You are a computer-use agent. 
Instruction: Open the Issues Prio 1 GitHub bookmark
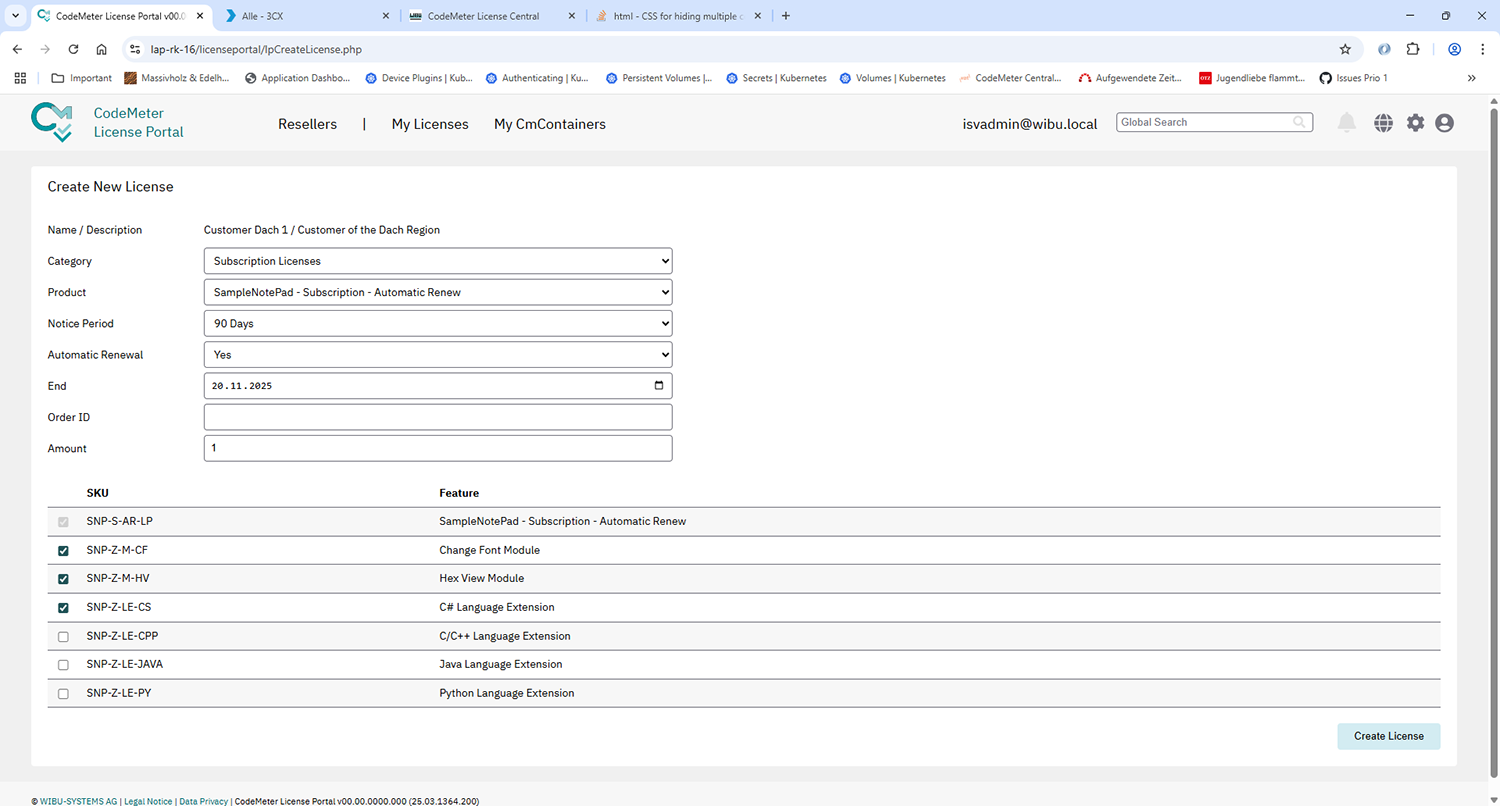1354,78
